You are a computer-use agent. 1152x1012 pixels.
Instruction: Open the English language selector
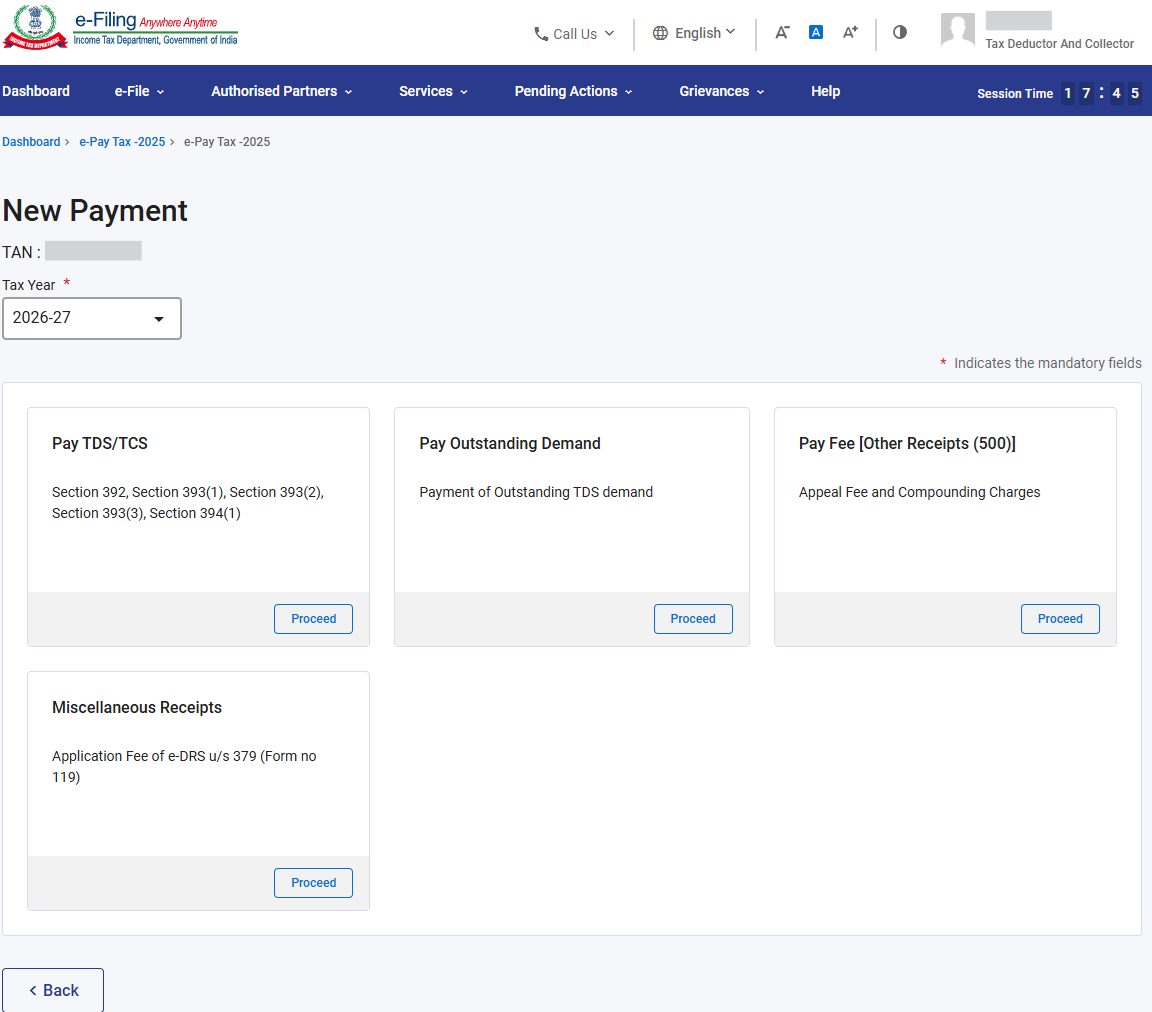point(694,33)
